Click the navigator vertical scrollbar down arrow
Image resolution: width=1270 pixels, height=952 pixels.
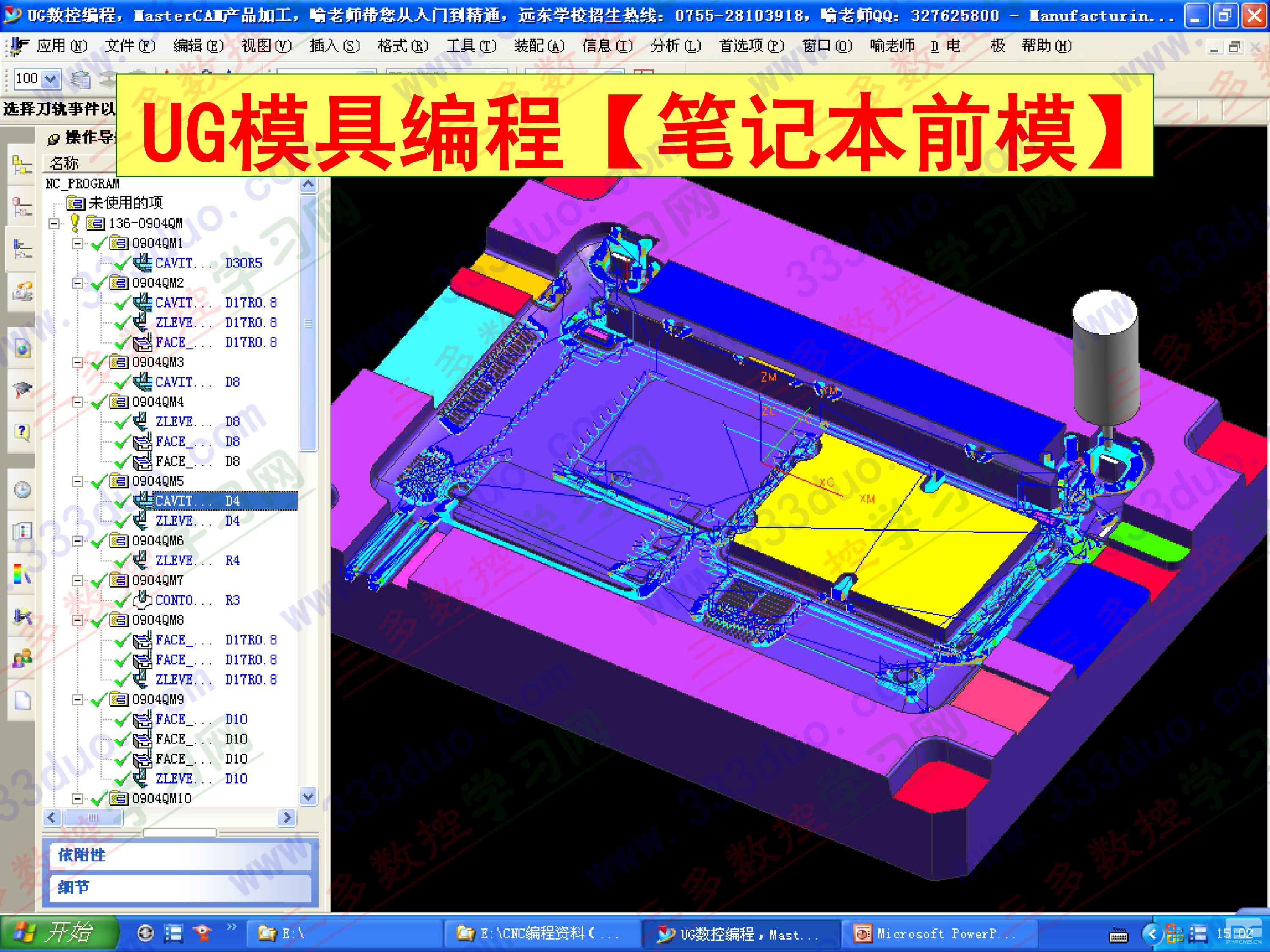[x=308, y=796]
